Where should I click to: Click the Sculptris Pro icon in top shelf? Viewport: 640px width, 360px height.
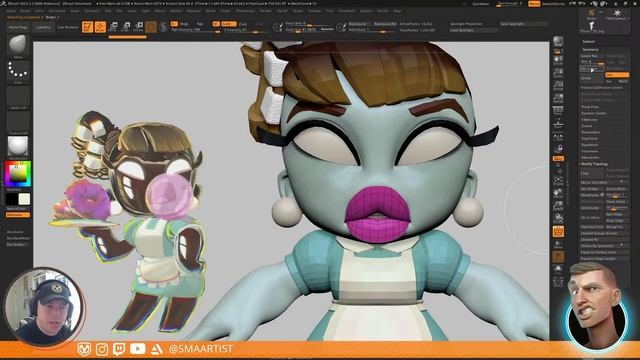[164, 27]
